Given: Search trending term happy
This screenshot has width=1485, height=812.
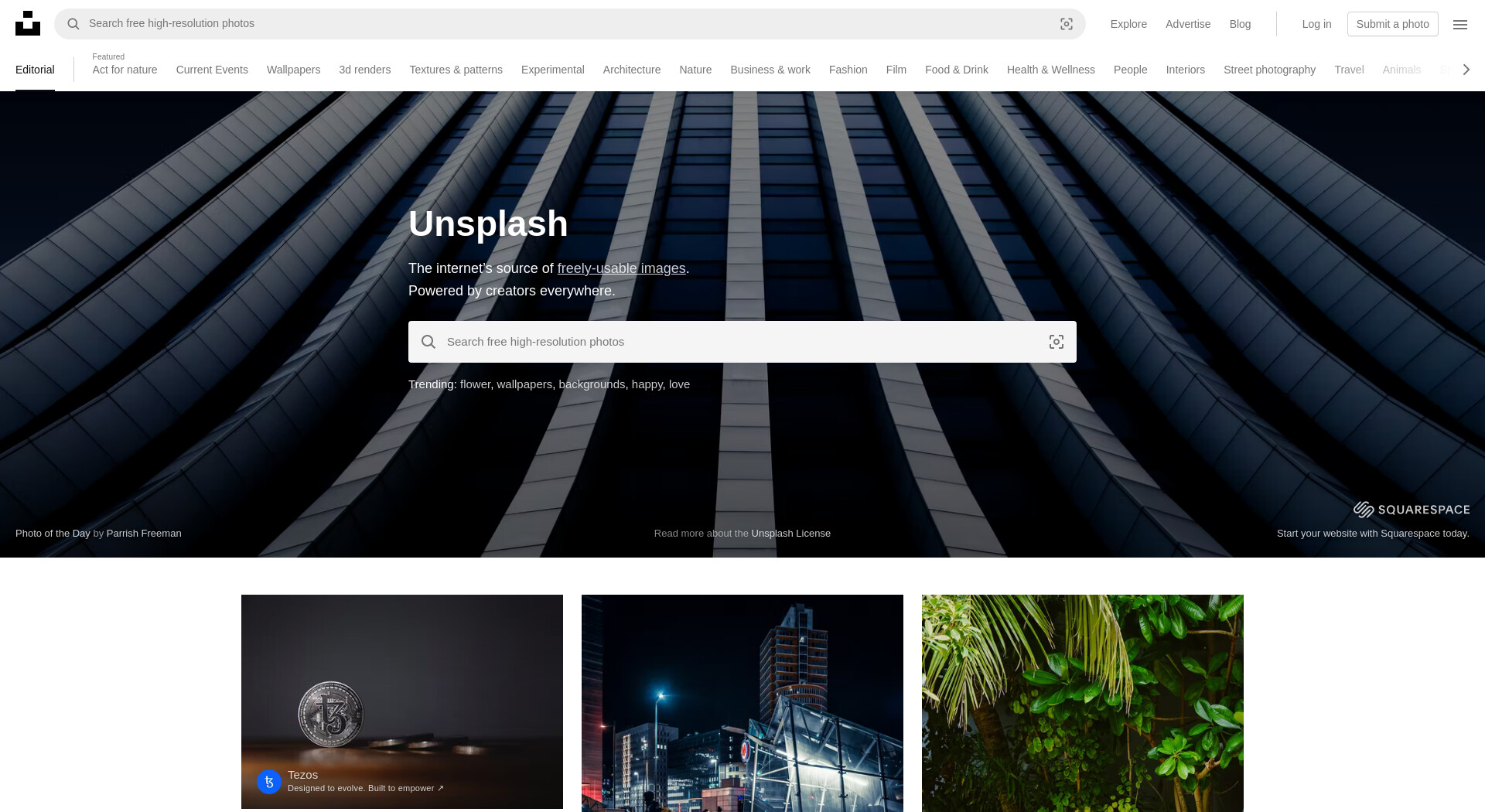Looking at the screenshot, I should pyautogui.click(x=647, y=384).
